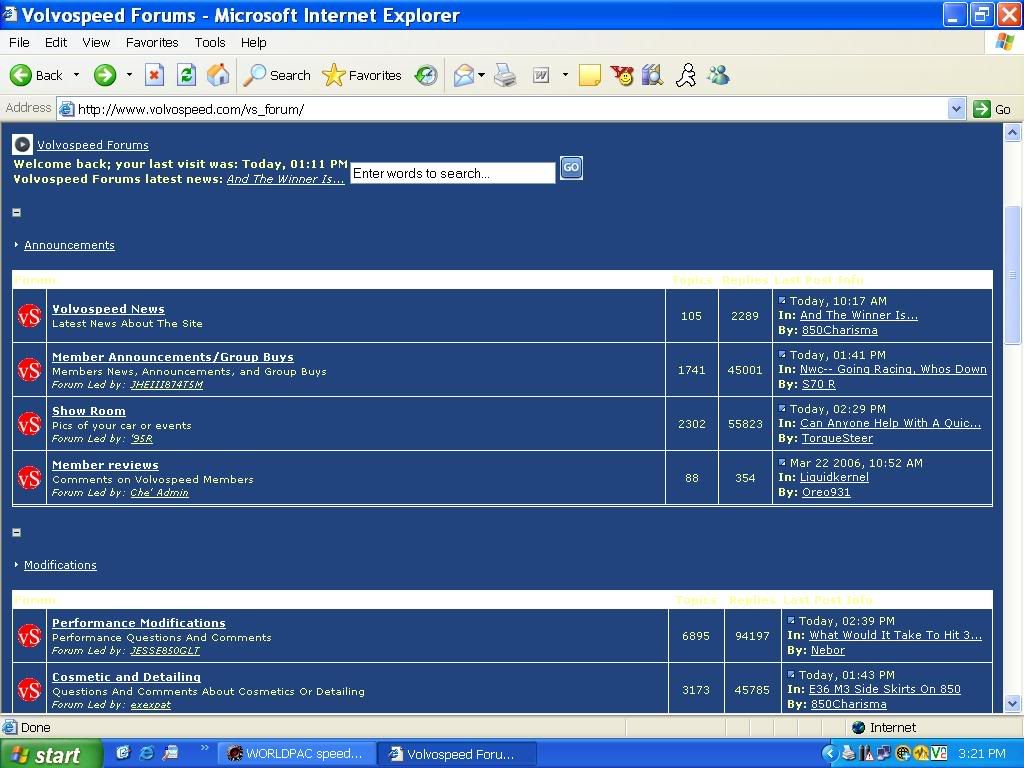This screenshot has height=768, width=1024.
Task: Go back with the Back arrow button
Action: (x=37, y=76)
